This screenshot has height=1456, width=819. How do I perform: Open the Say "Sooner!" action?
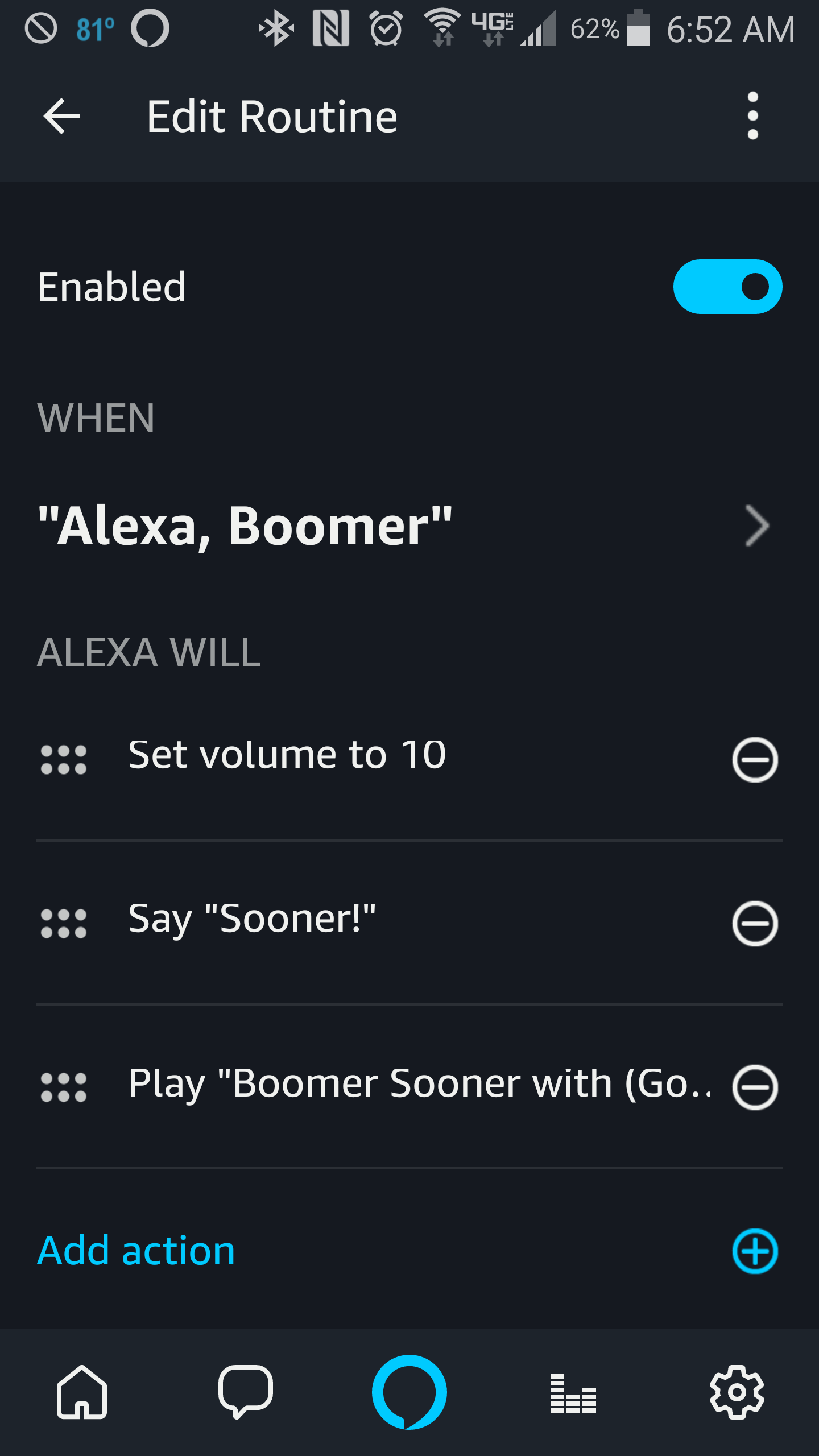pyautogui.click(x=252, y=919)
